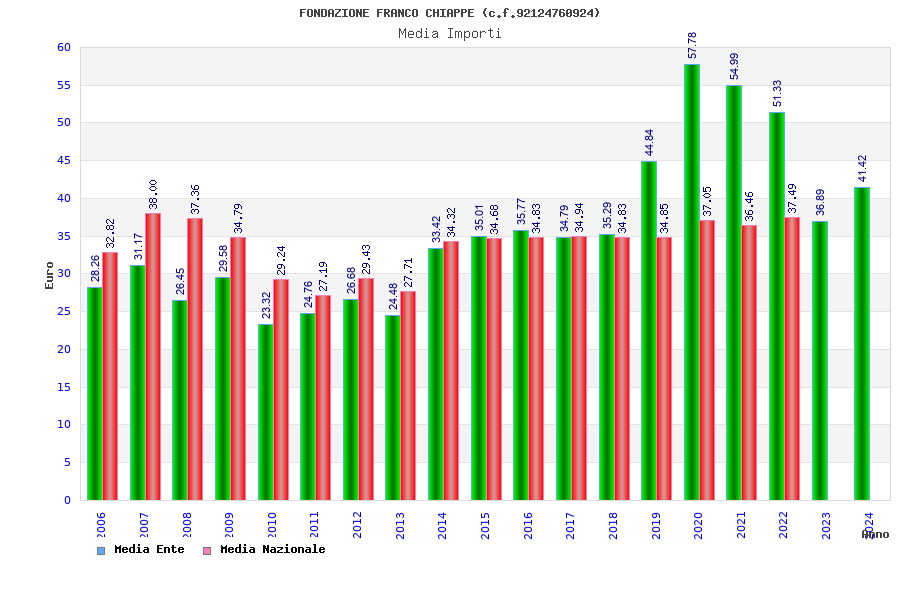Click the 2020 x-axis year label
Image resolution: width=900 pixels, height=600 pixels.
point(699,525)
